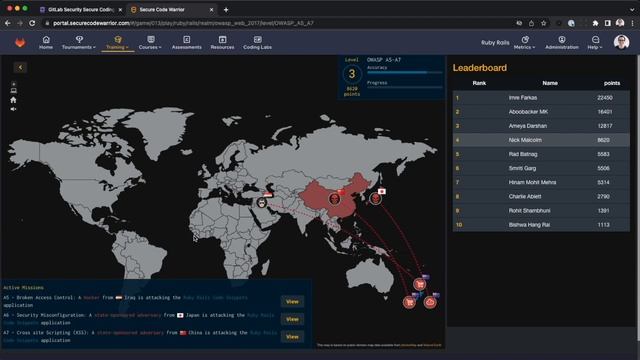Expand the Help dropdown
The width and height of the screenshot is (640, 360).
(595, 42)
